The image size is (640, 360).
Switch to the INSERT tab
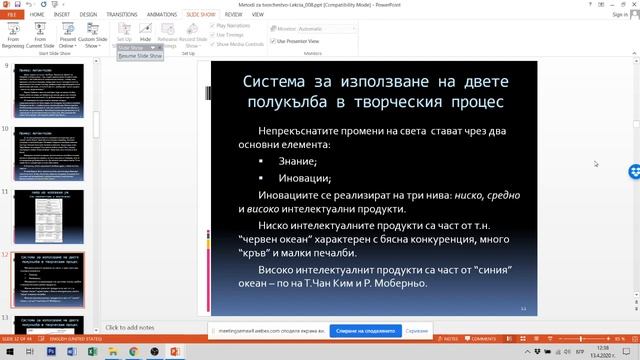click(x=62, y=15)
